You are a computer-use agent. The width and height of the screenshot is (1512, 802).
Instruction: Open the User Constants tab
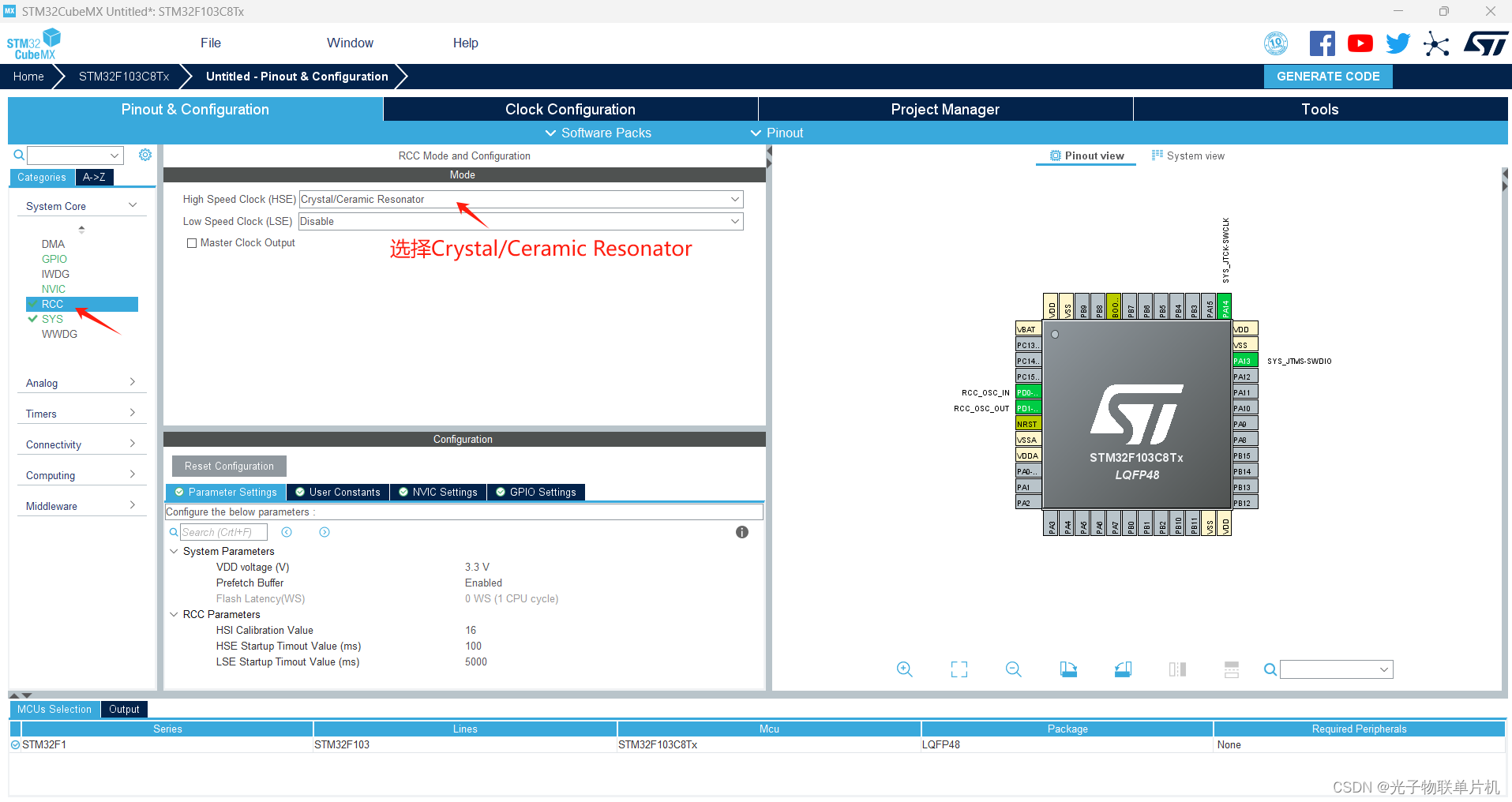pyautogui.click(x=338, y=492)
